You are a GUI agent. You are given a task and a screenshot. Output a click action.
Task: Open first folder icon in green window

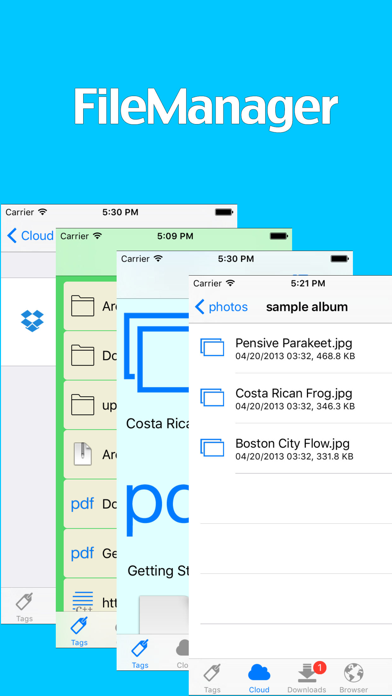pos(83,306)
